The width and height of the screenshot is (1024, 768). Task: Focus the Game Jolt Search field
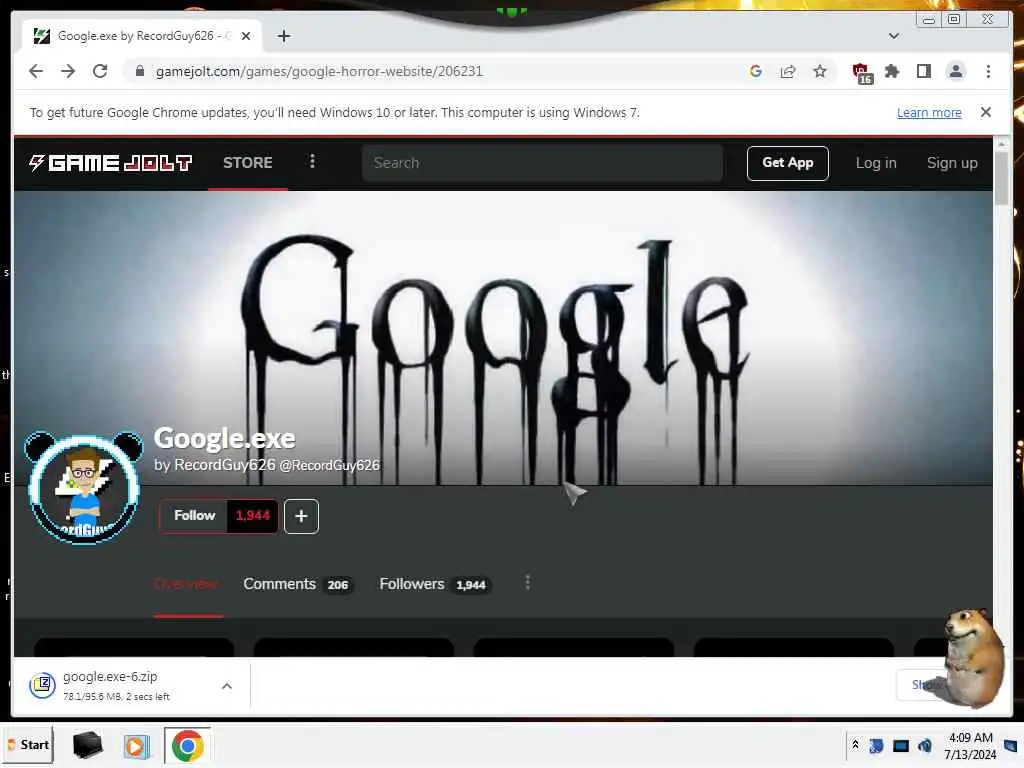click(542, 163)
